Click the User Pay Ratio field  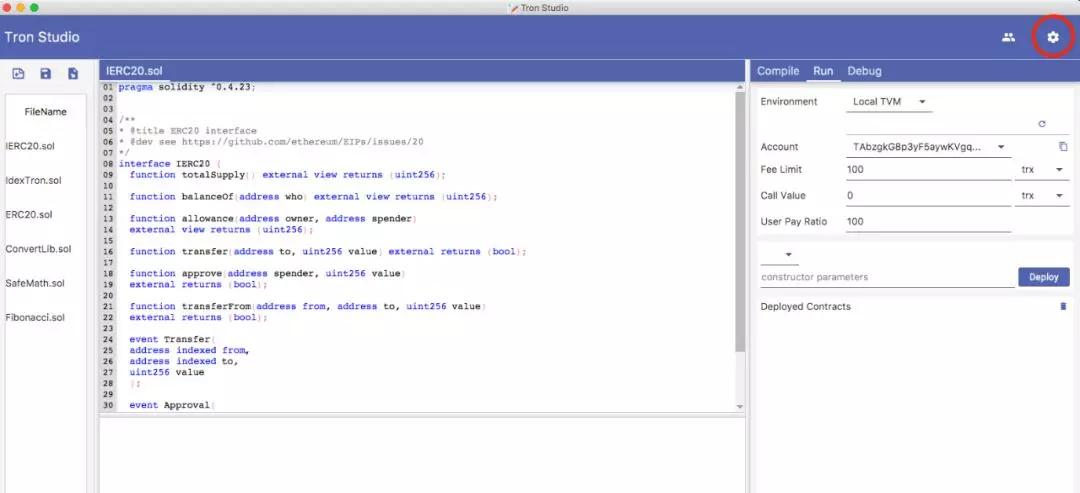pyautogui.click(x=928, y=222)
